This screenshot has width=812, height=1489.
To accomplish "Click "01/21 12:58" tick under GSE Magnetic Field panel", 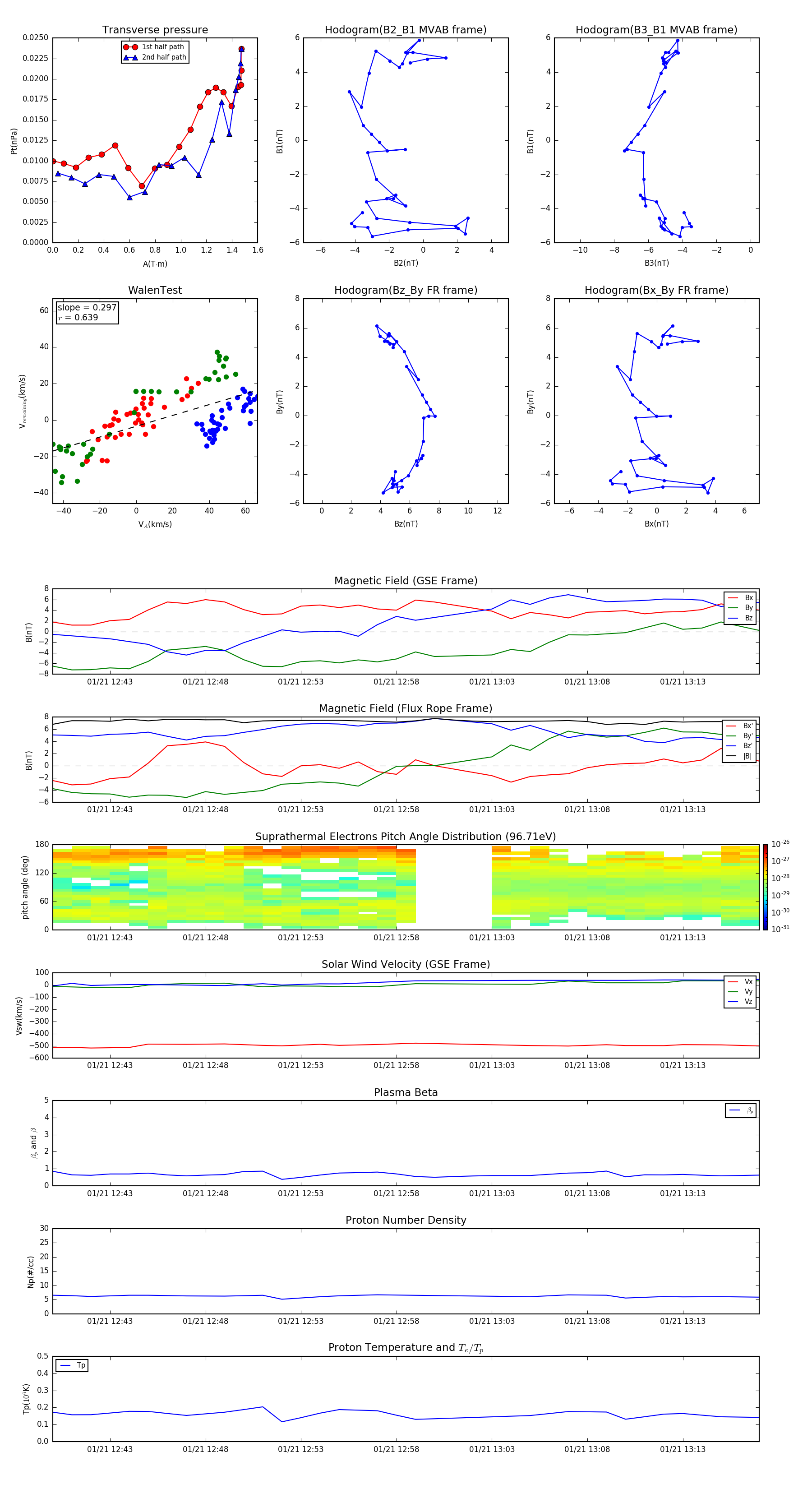I will 396,681.
